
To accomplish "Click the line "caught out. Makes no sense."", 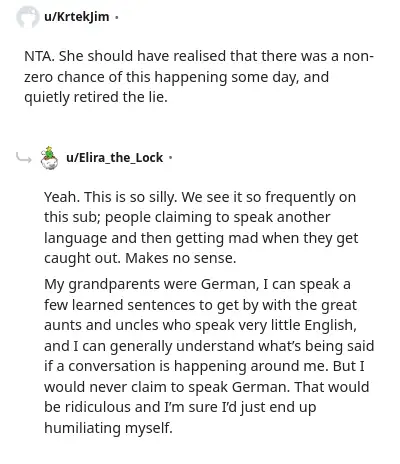I will point(140,258).
